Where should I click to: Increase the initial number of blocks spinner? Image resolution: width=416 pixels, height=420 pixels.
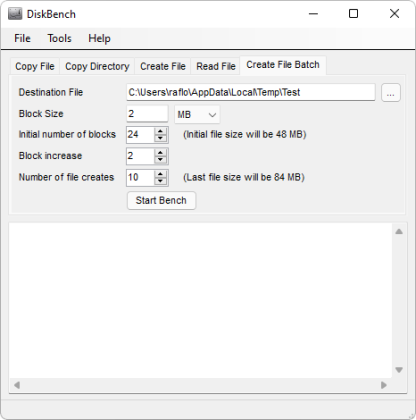pyautogui.click(x=161, y=131)
